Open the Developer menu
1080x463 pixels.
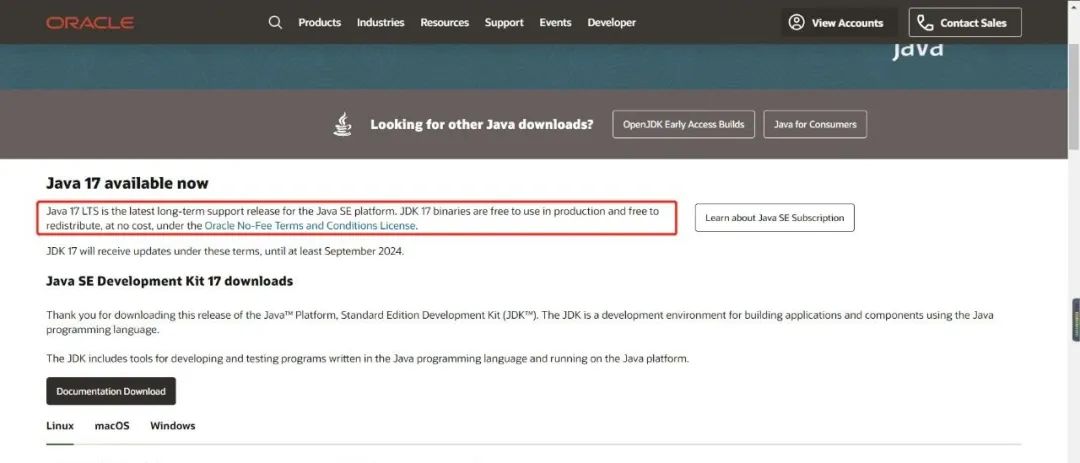pyautogui.click(x=612, y=23)
